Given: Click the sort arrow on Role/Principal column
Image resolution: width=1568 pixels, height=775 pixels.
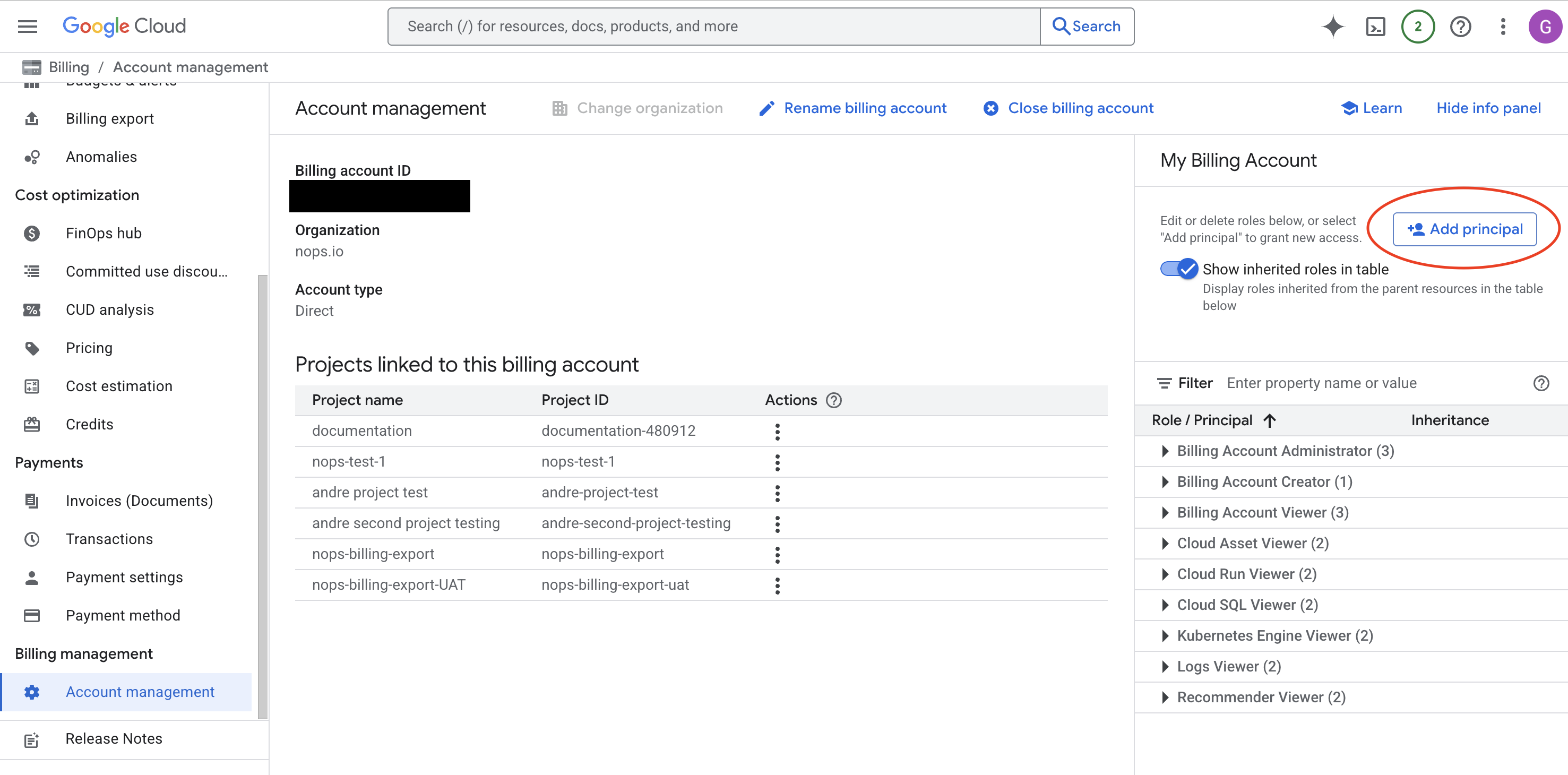Looking at the screenshot, I should pos(1270,420).
